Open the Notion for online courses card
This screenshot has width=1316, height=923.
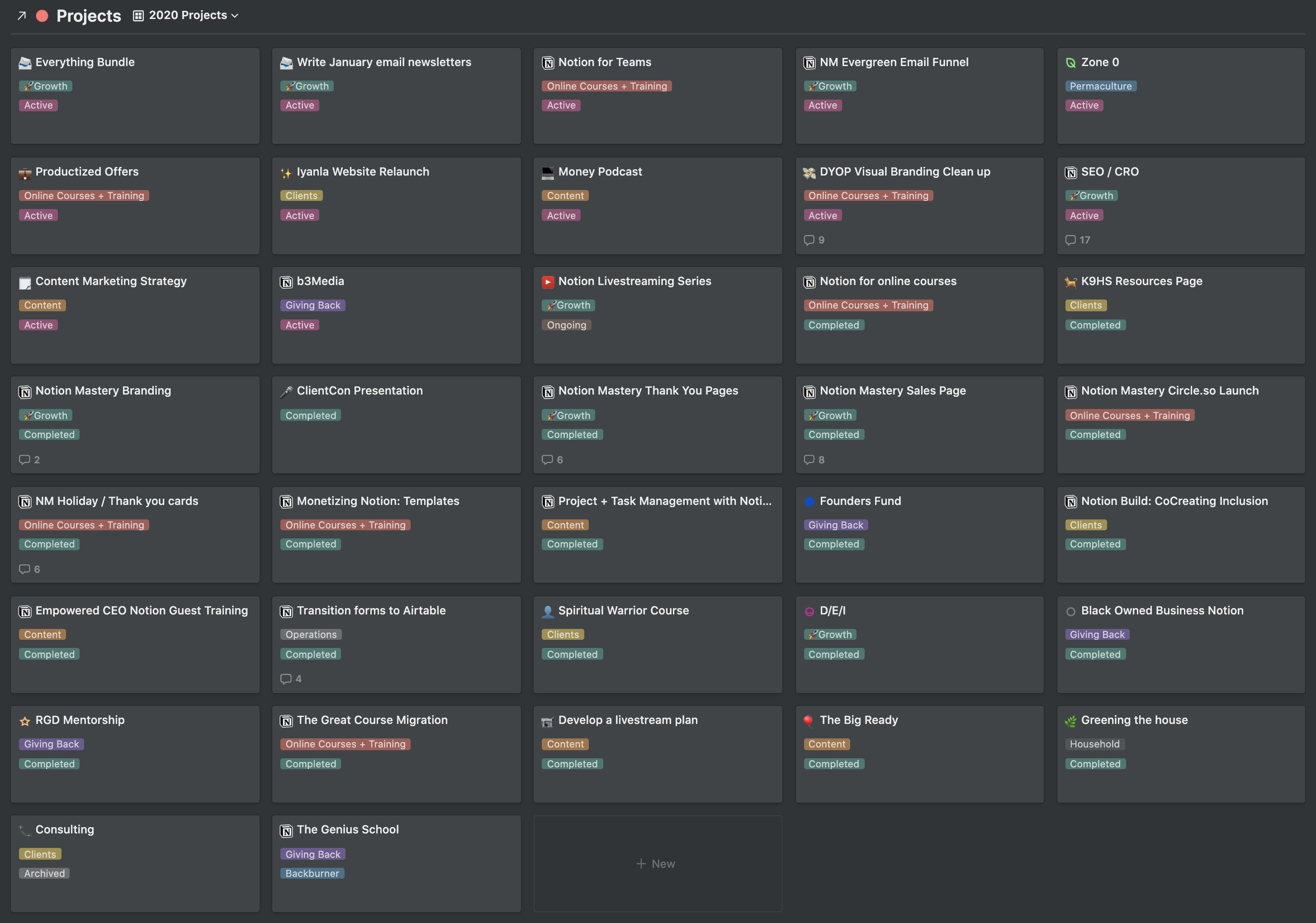919,315
